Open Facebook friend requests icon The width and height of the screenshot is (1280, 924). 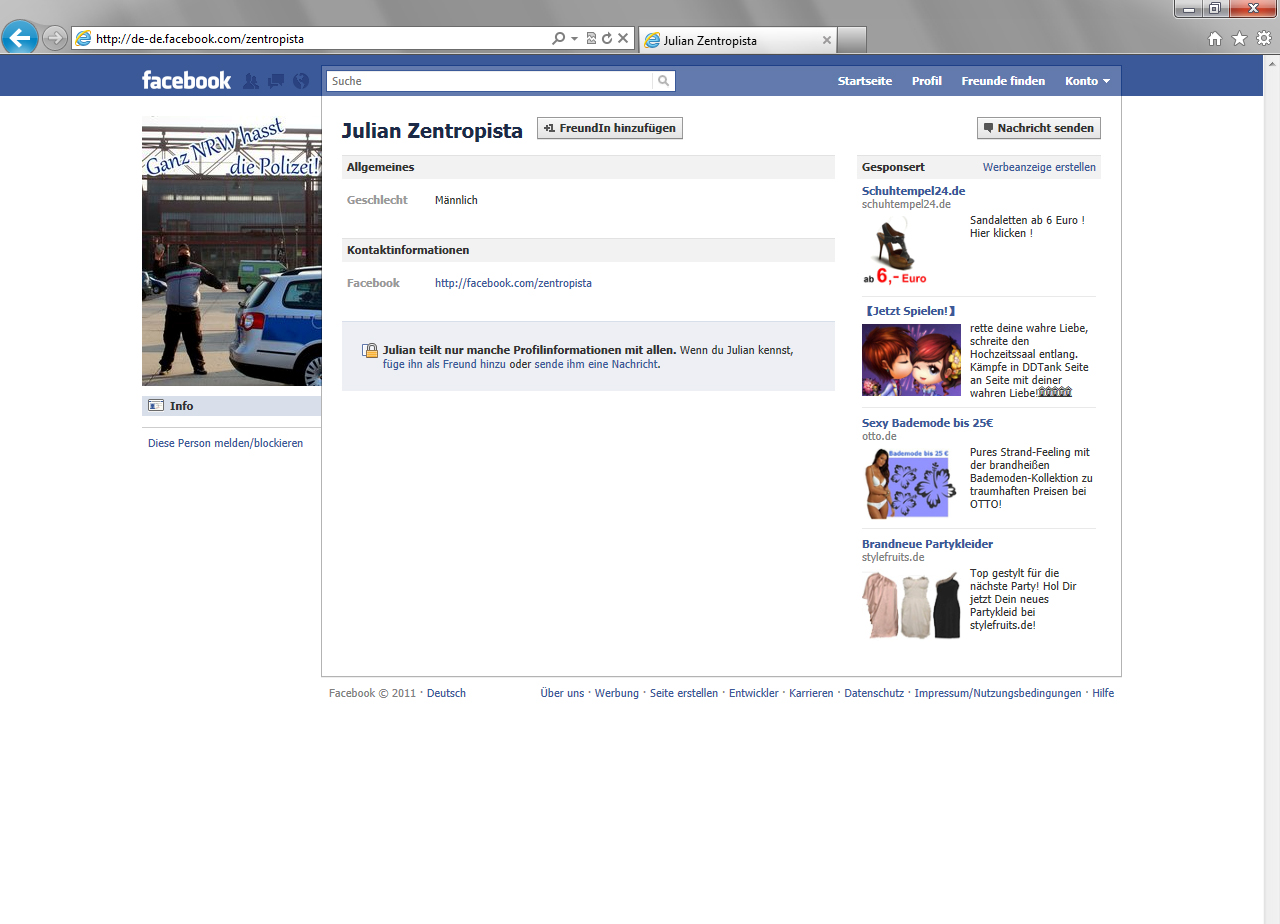(x=251, y=81)
